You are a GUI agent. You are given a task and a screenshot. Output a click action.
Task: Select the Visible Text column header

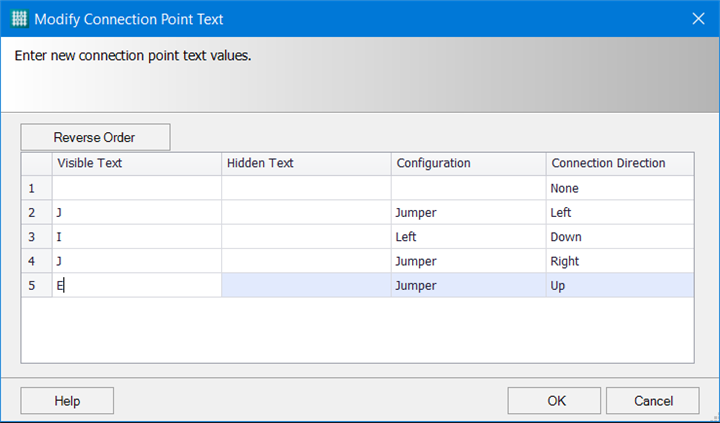(x=136, y=163)
